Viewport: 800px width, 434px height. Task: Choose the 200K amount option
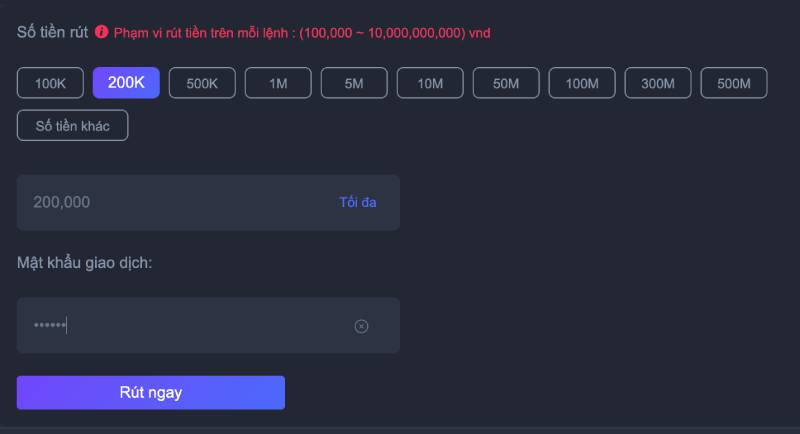[x=126, y=83]
